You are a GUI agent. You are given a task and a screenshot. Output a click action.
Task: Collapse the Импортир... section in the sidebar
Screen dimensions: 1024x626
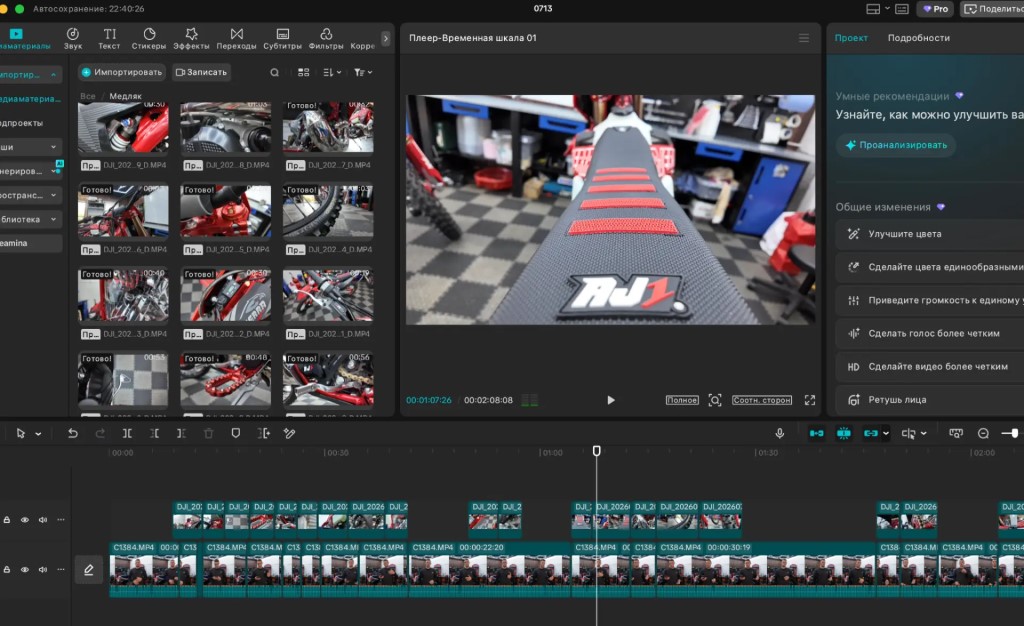pyautogui.click(x=29, y=75)
